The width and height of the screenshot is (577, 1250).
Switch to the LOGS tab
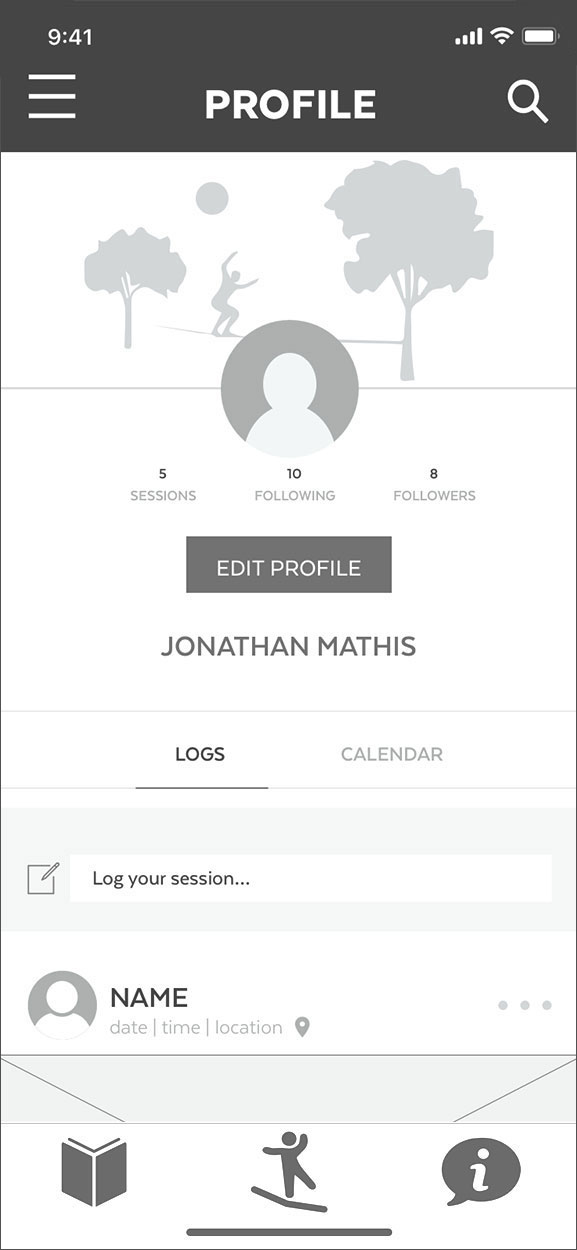(x=200, y=754)
